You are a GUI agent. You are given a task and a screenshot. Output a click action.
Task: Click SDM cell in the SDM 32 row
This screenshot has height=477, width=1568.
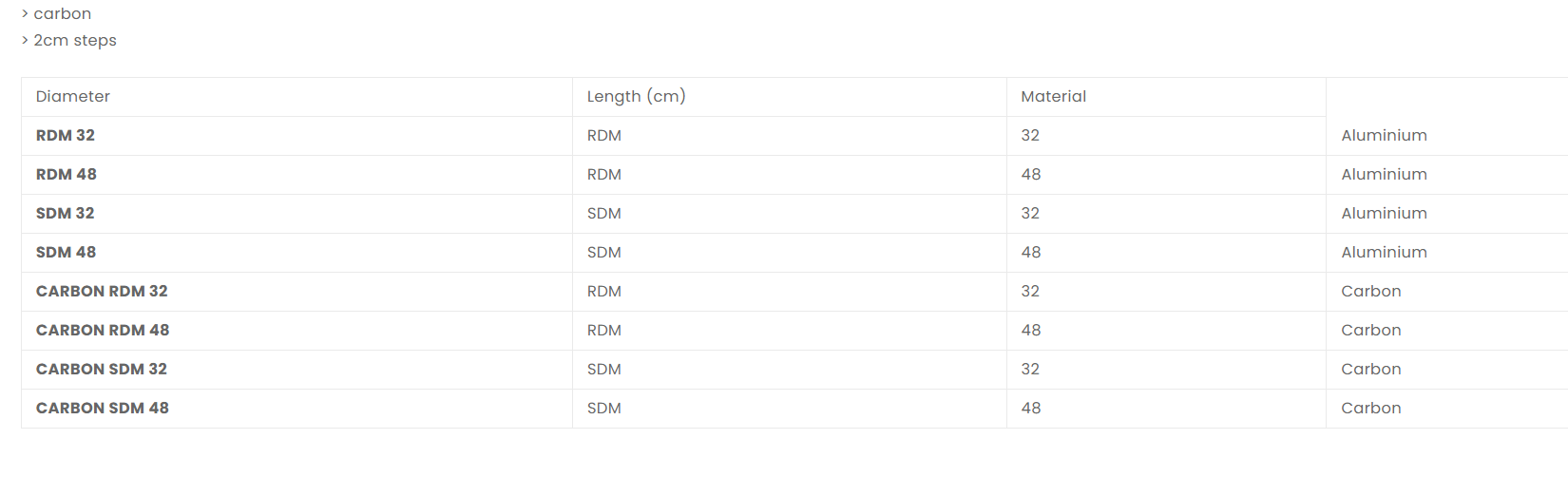point(604,214)
